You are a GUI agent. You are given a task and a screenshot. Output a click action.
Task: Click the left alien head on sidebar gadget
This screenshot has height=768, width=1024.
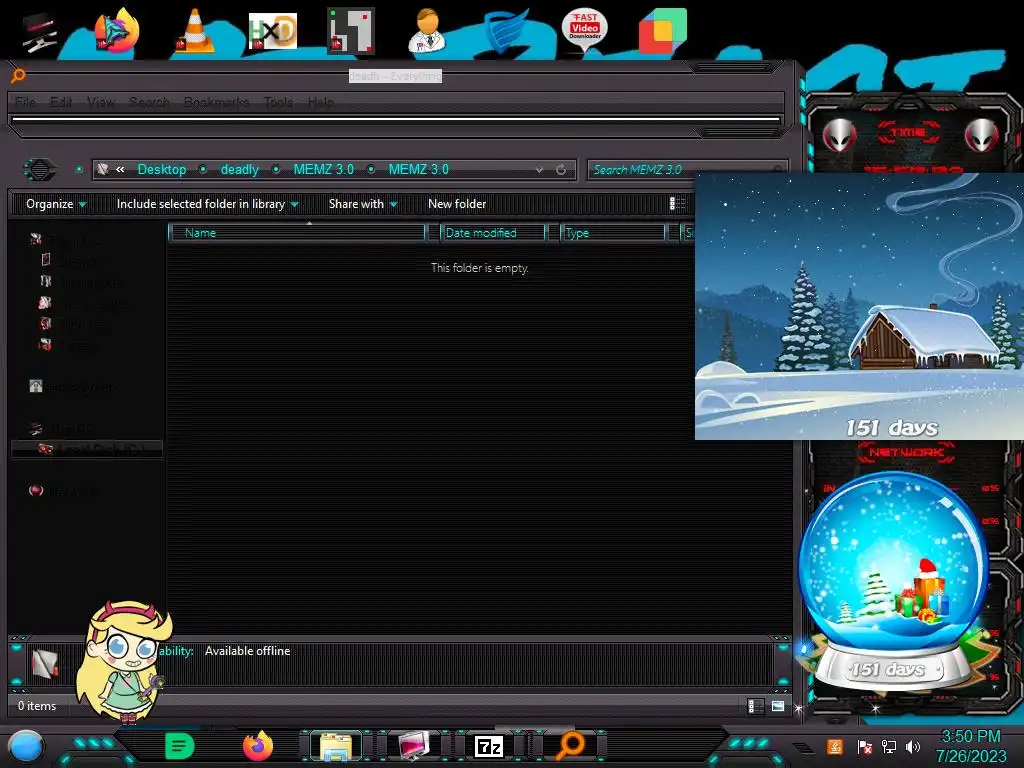coord(839,136)
